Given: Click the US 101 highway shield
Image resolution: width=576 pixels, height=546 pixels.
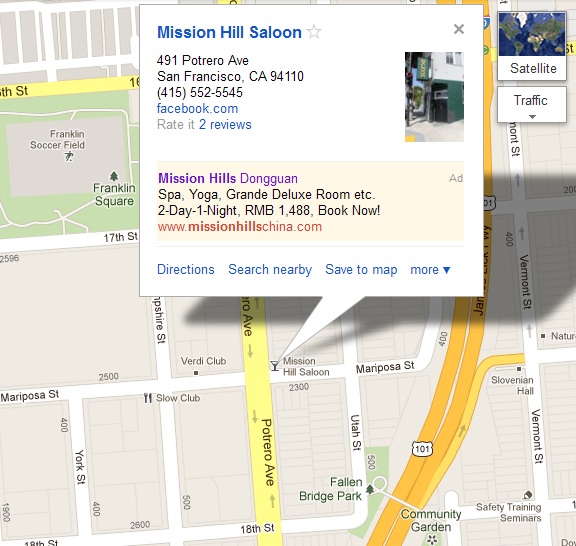Looking at the screenshot, I should [x=422, y=449].
